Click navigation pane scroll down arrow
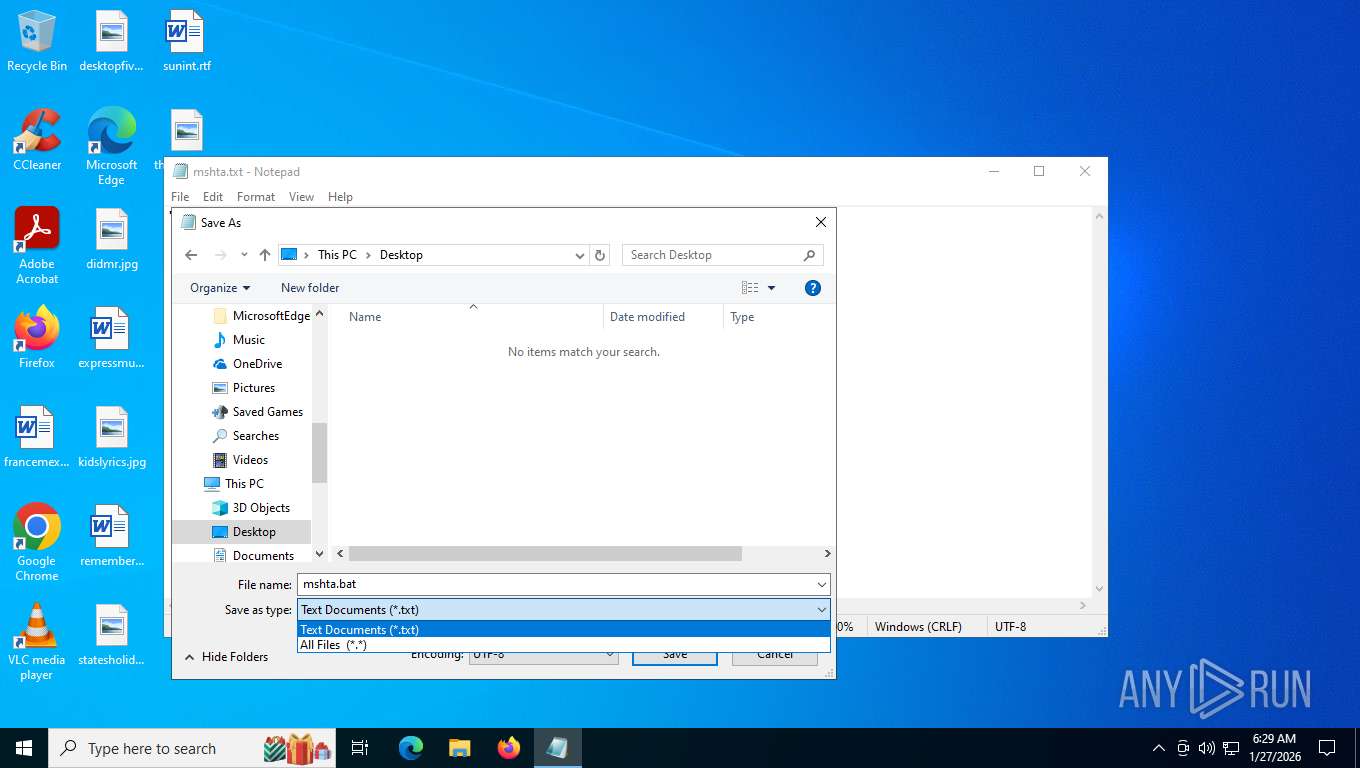 [320, 553]
